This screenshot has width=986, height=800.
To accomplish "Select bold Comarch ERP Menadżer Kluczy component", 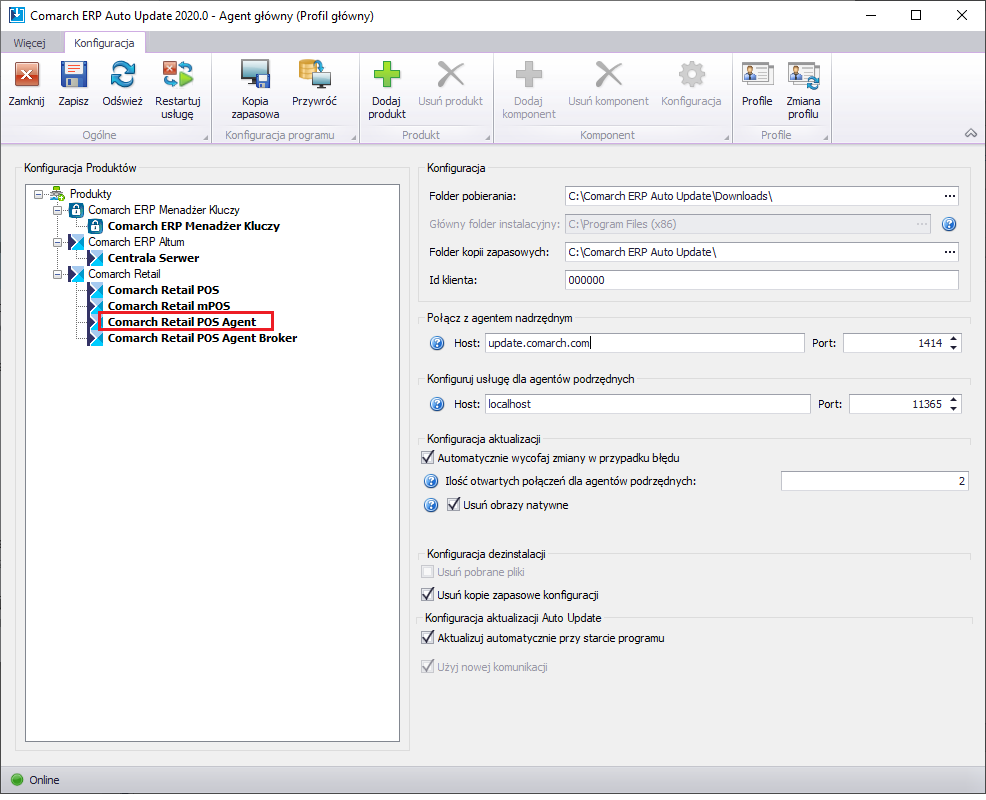I will pos(194,226).
